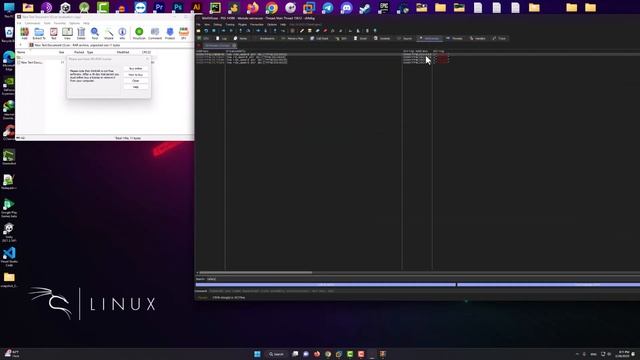Image resolution: width=640 pixels, height=360 pixels.
Task: Switch to the Memory Map tab in x64dbg
Action: coord(293,38)
